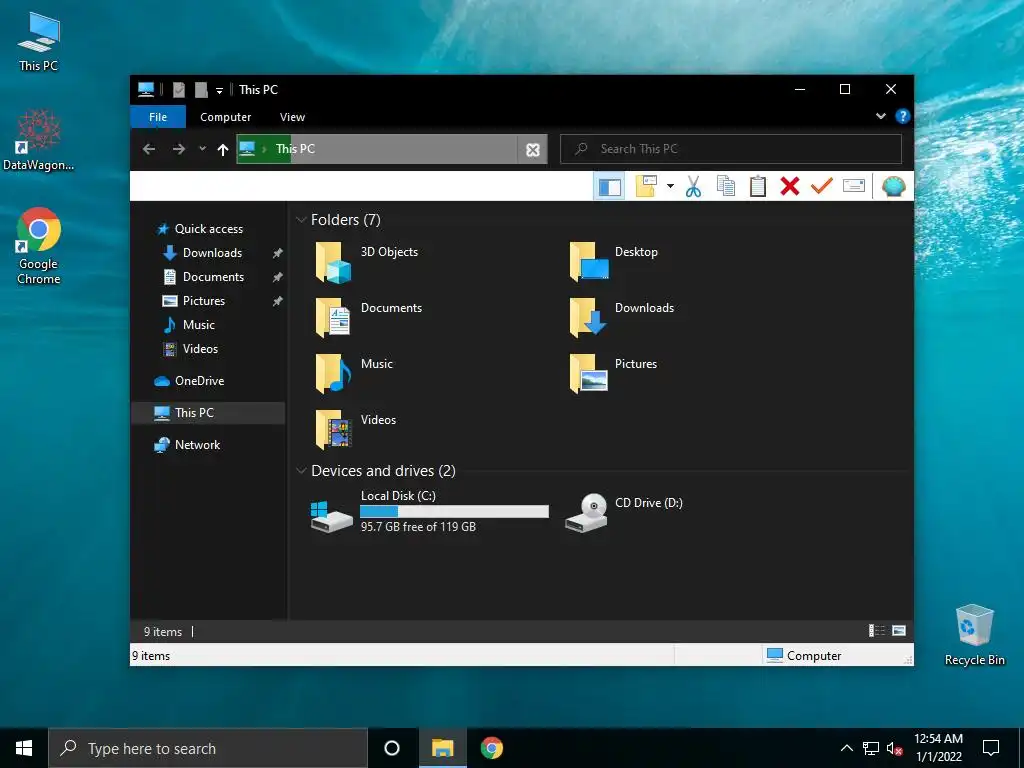Open the Computer ribbon tab
This screenshot has height=768, width=1024.
[x=225, y=117]
